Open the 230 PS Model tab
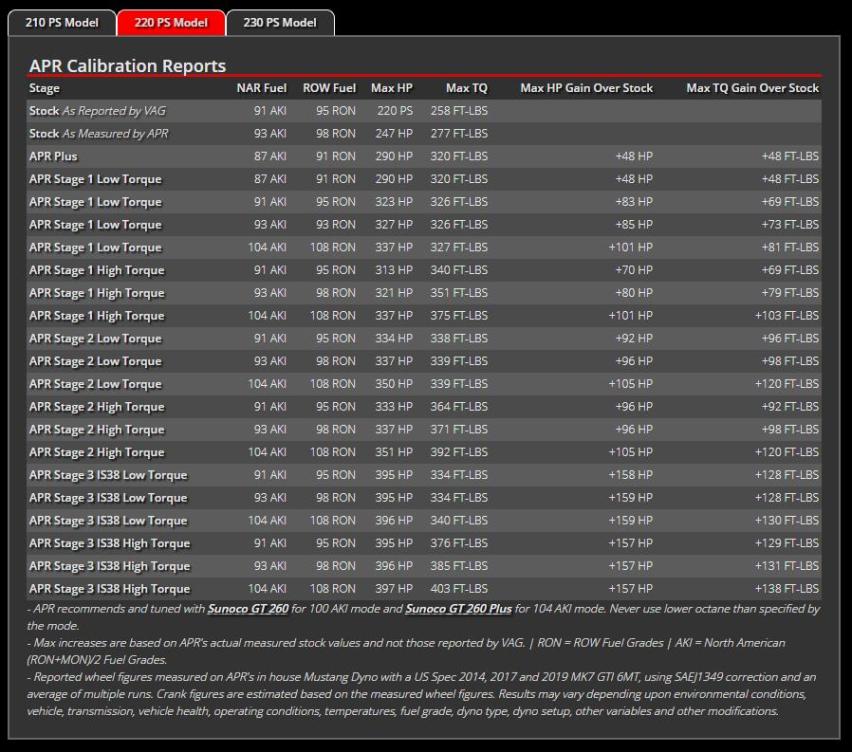Image resolution: width=852 pixels, height=752 pixels. (x=280, y=23)
